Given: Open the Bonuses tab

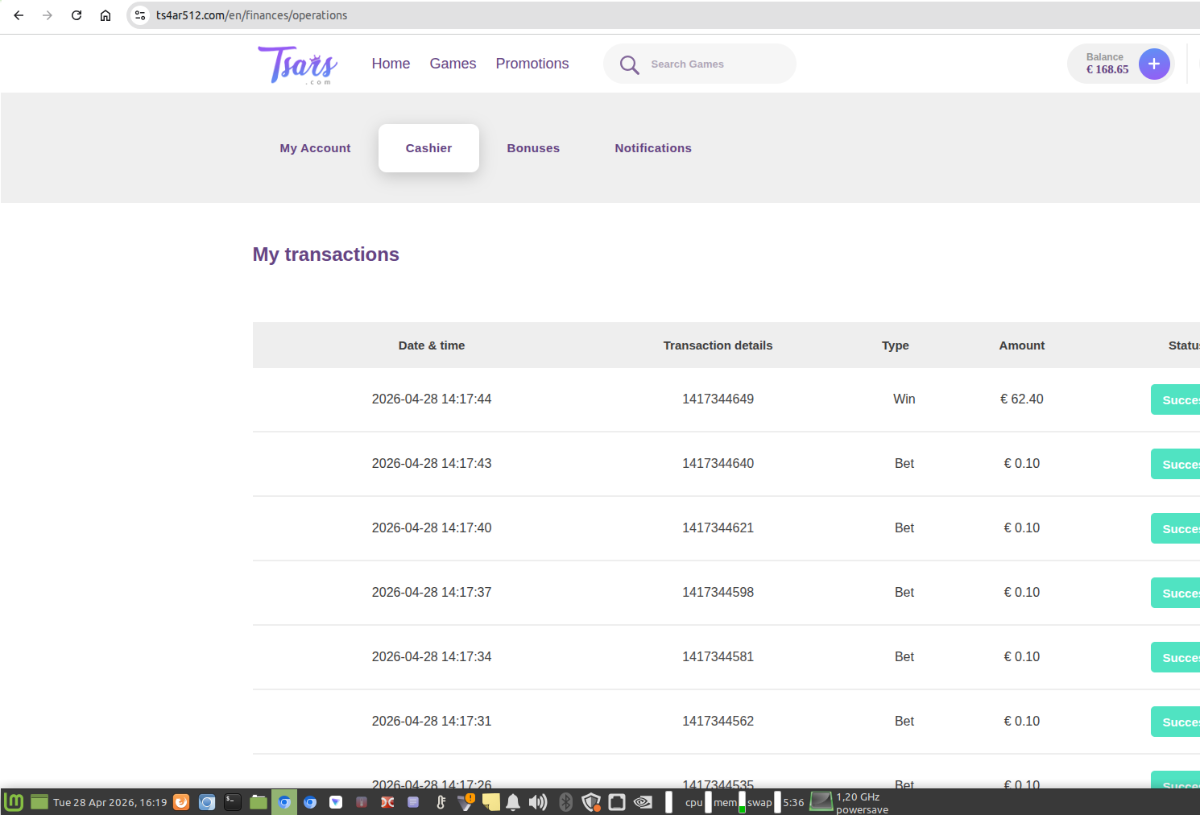Looking at the screenshot, I should pos(533,148).
